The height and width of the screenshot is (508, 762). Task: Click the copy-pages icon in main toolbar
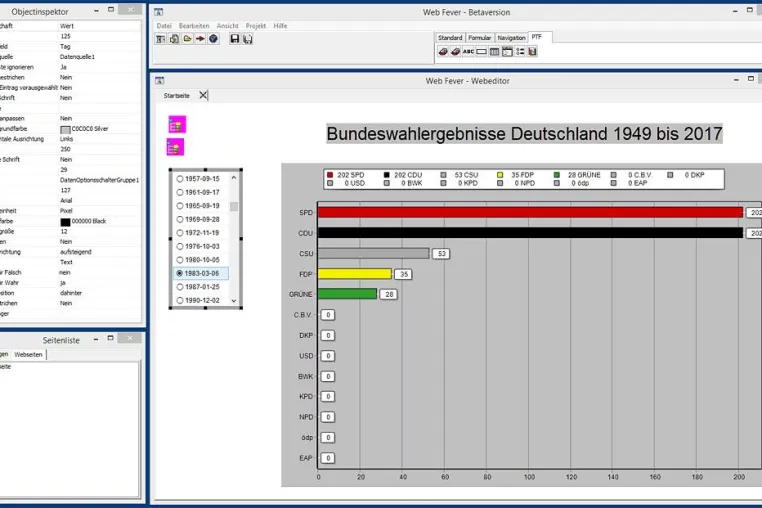pyautogui.click(x=174, y=39)
